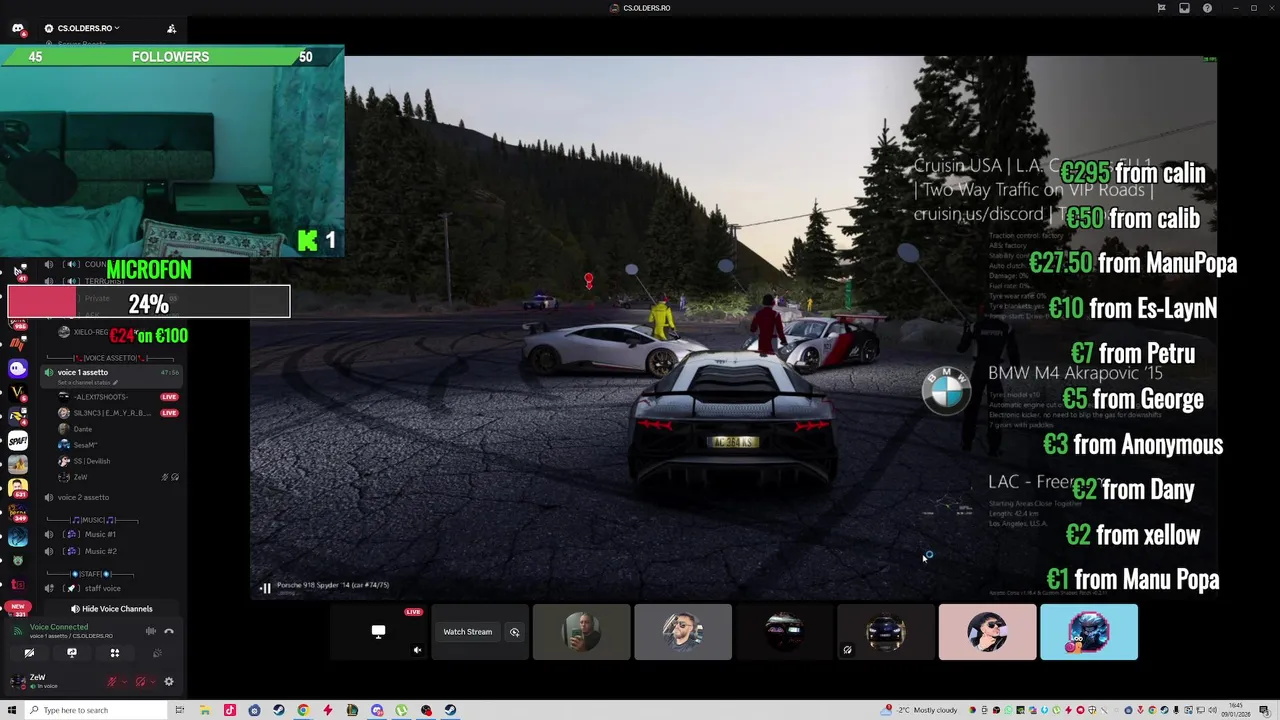Open Discord user settings gear
1280x720 pixels.
tap(169, 682)
